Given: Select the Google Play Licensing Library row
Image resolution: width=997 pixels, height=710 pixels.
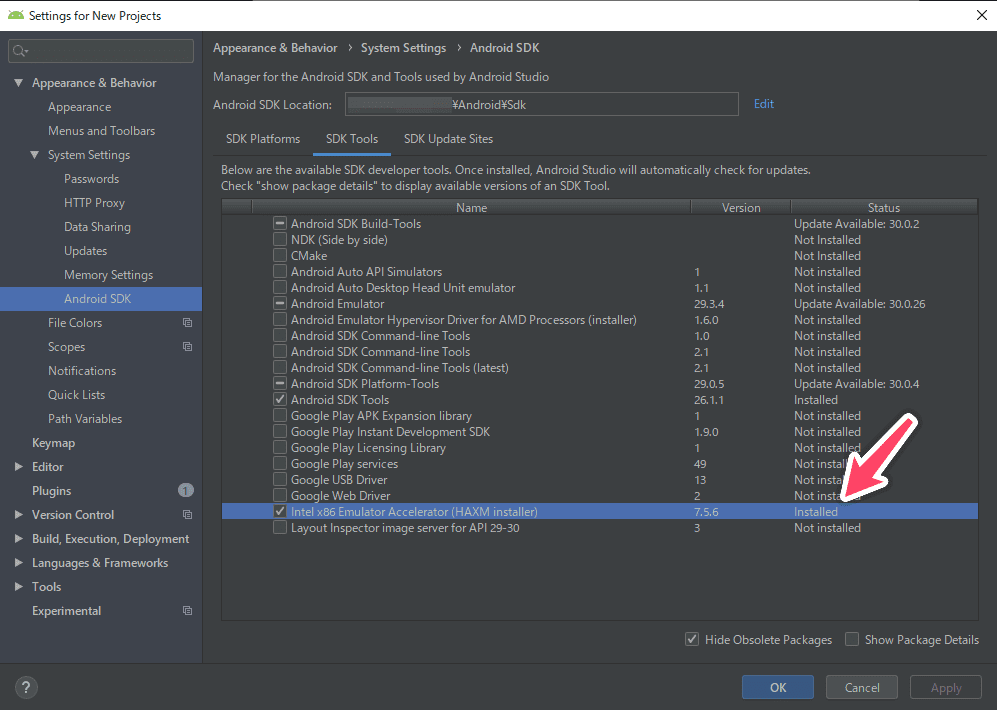Looking at the screenshot, I should pos(600,448).
